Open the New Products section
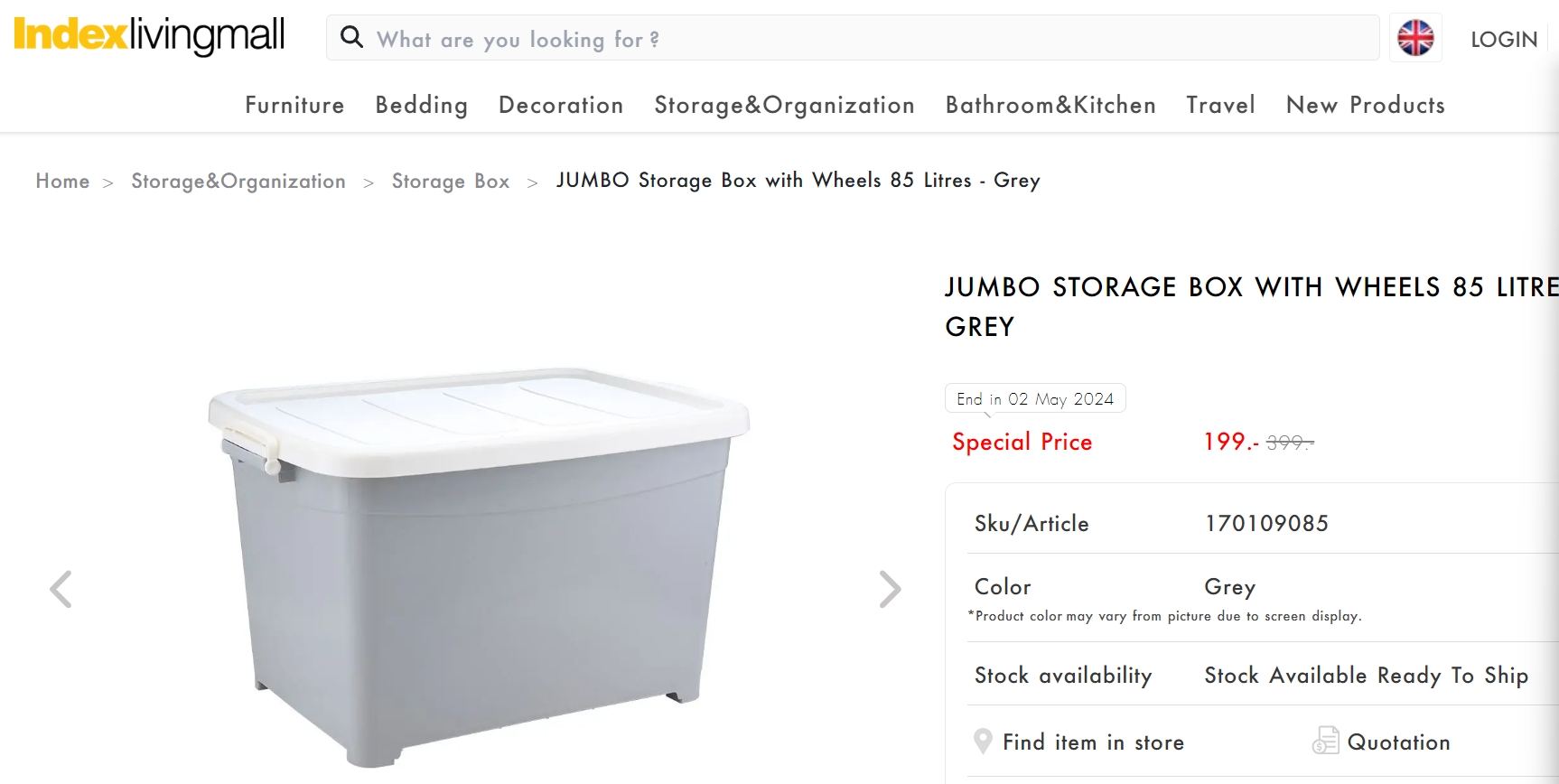The height and width of the screenshot is (784, 1559). 1365,105
